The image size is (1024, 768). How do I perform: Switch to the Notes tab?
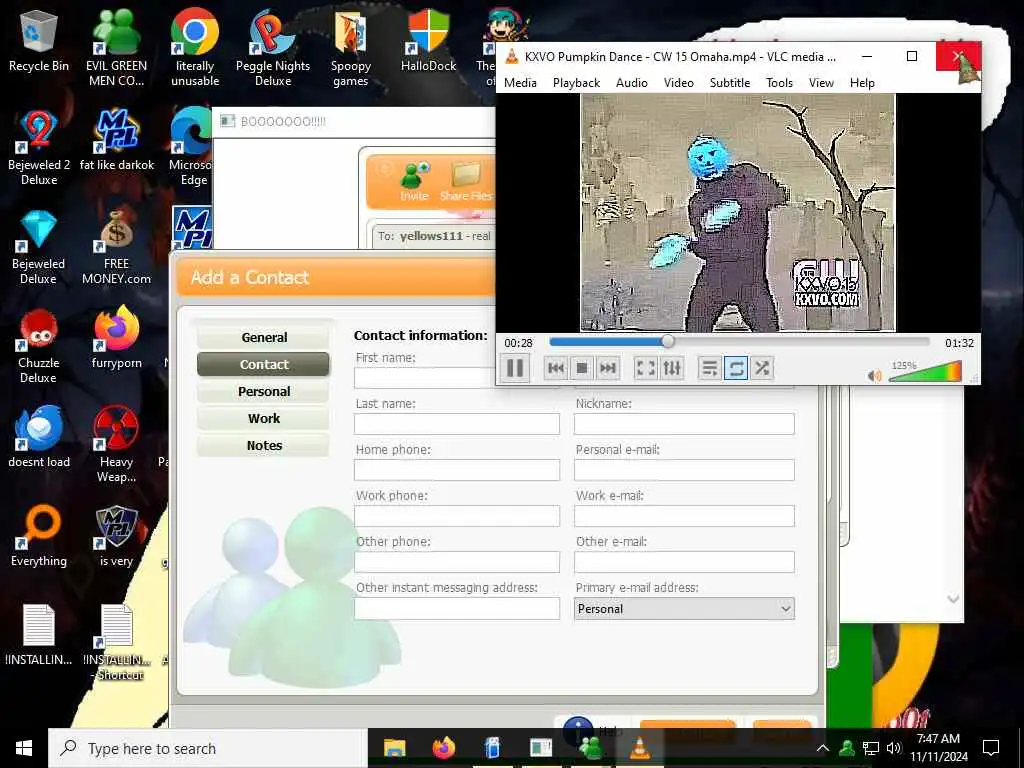click(264, 445)
